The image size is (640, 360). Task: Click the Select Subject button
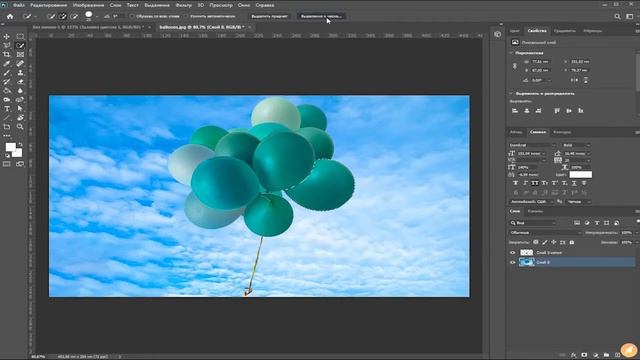tap(269, 16)
